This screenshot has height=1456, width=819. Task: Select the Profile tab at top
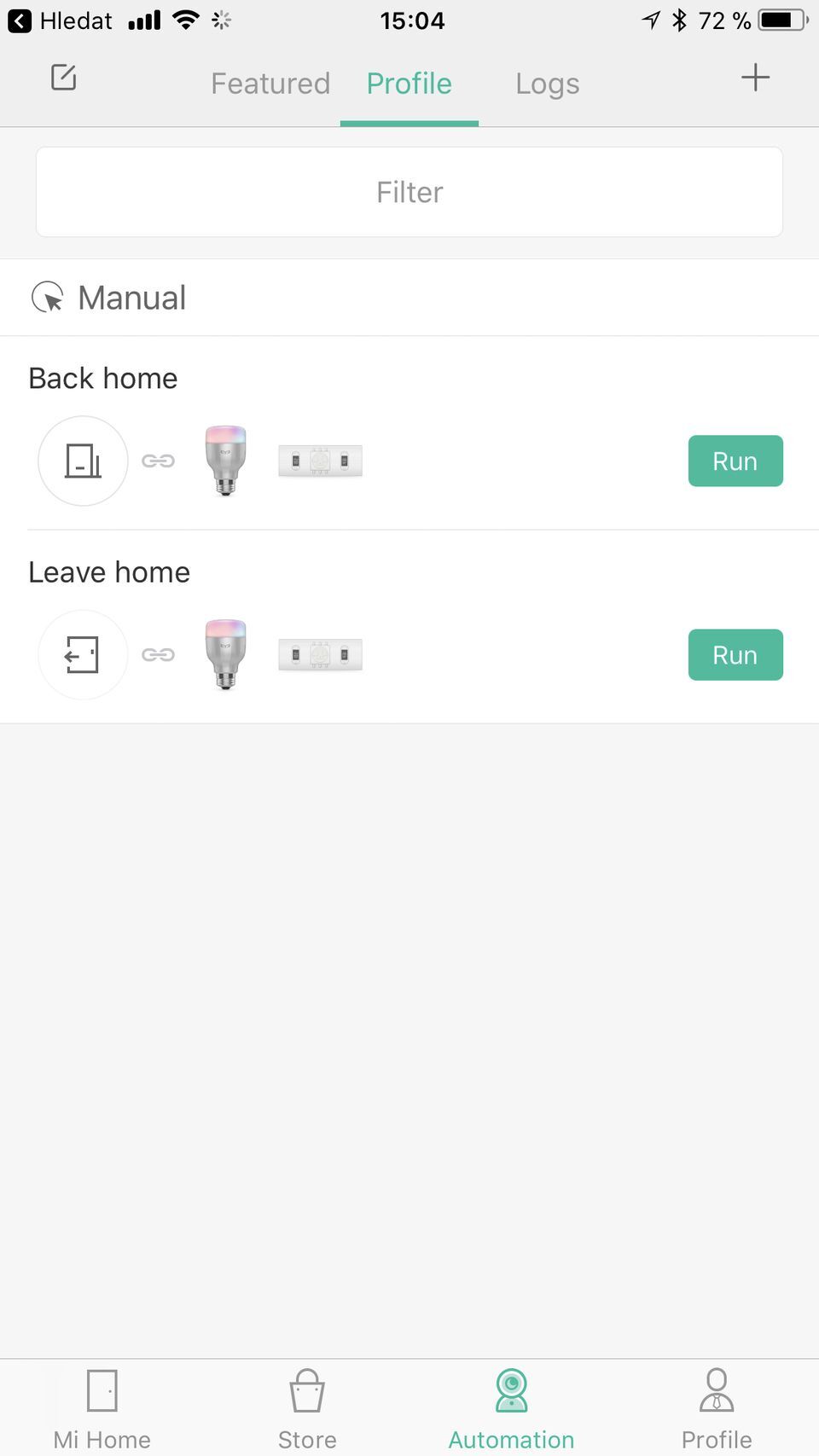pyautogui.click(x=409, y=84)
